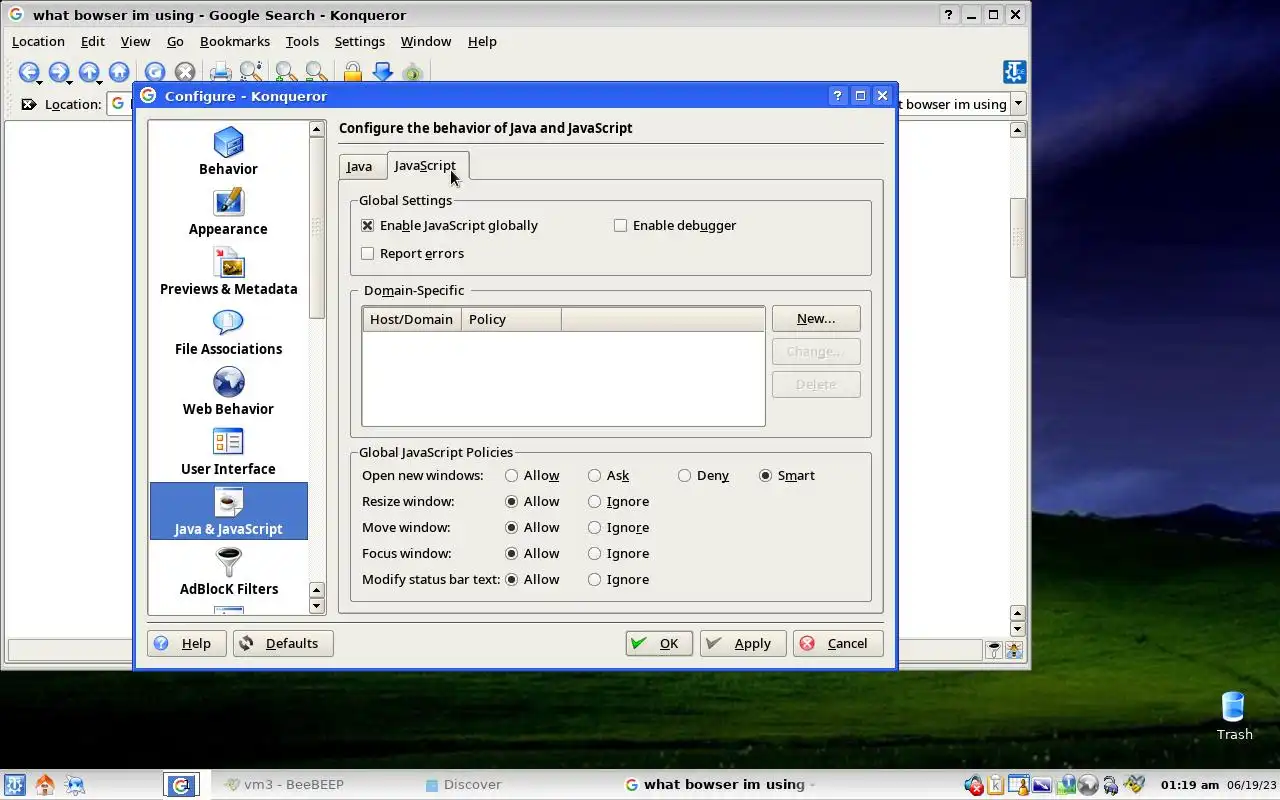The width and height of the screenshot is (1280, 800).
Task: Set Focus window to Ignore
Action: pyautogui.click(x=594, y=554)
